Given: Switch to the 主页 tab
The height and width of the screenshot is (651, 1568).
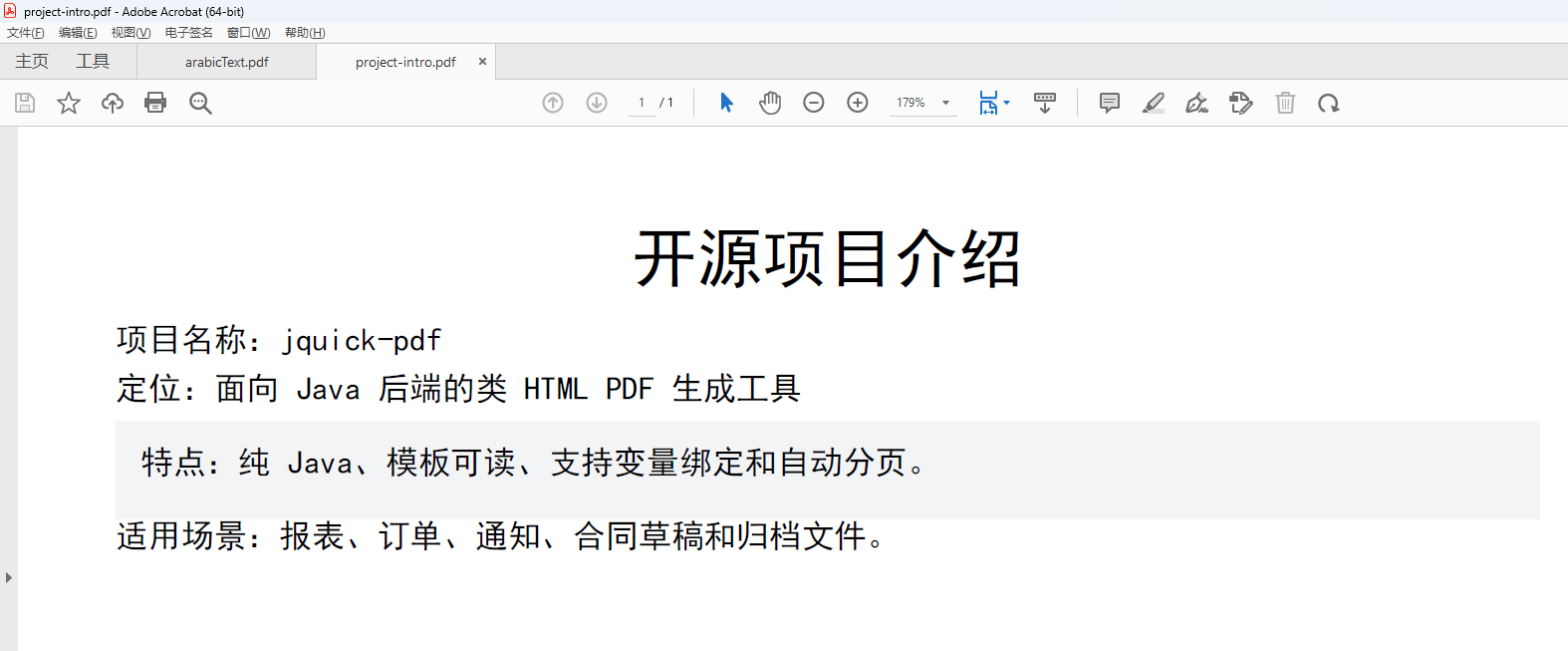Looking at the screenshot, I should (32, 62).
